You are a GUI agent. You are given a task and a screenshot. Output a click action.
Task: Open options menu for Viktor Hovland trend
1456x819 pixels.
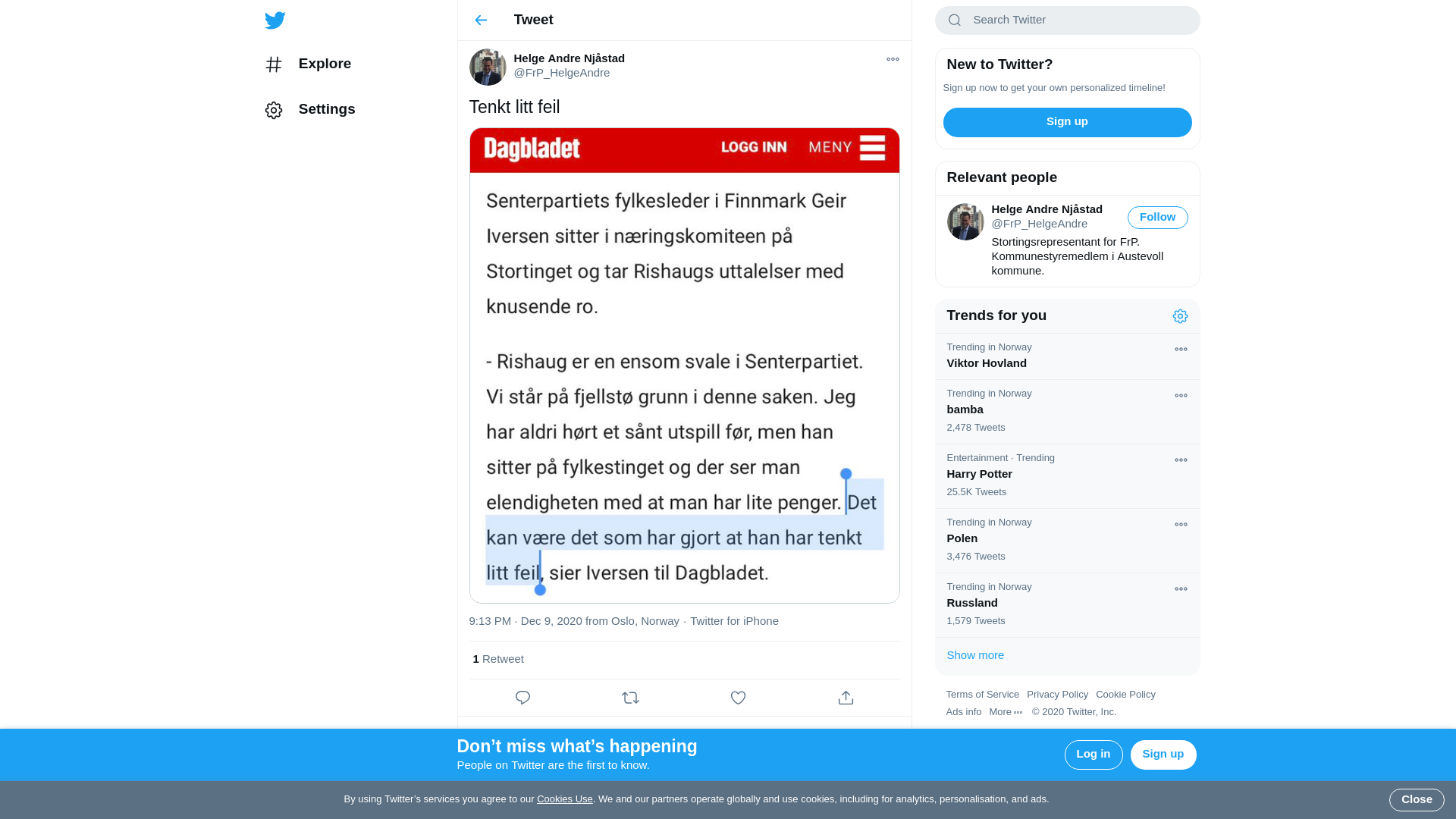click(1181, 350)
